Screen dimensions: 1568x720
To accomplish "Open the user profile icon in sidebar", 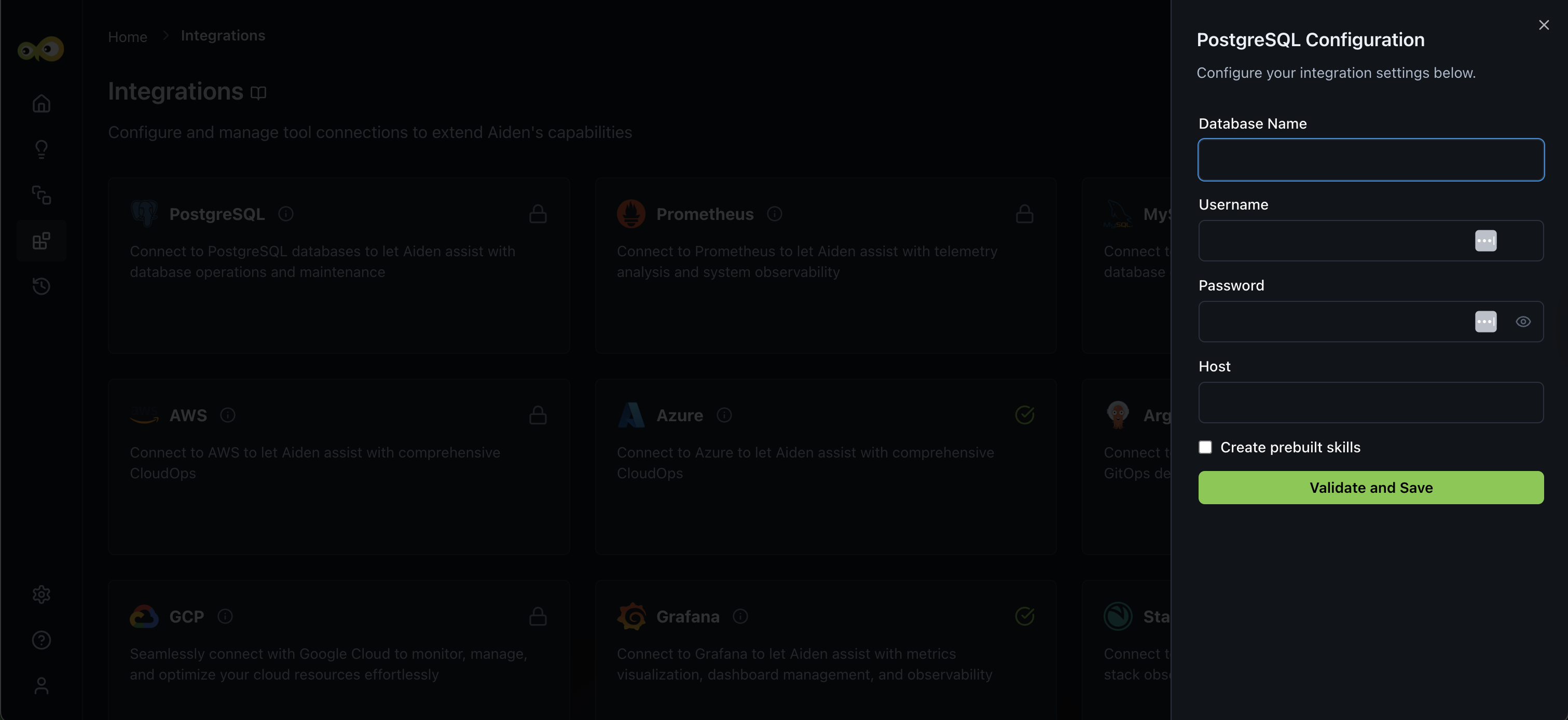I will 42,686.
